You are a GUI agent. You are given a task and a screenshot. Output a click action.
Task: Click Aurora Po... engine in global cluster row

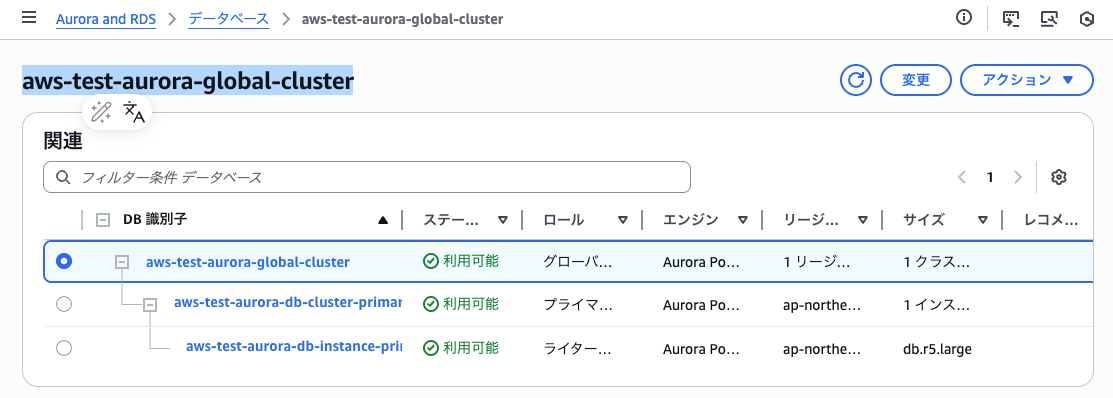pyautogui.click(x=701, y=262)
